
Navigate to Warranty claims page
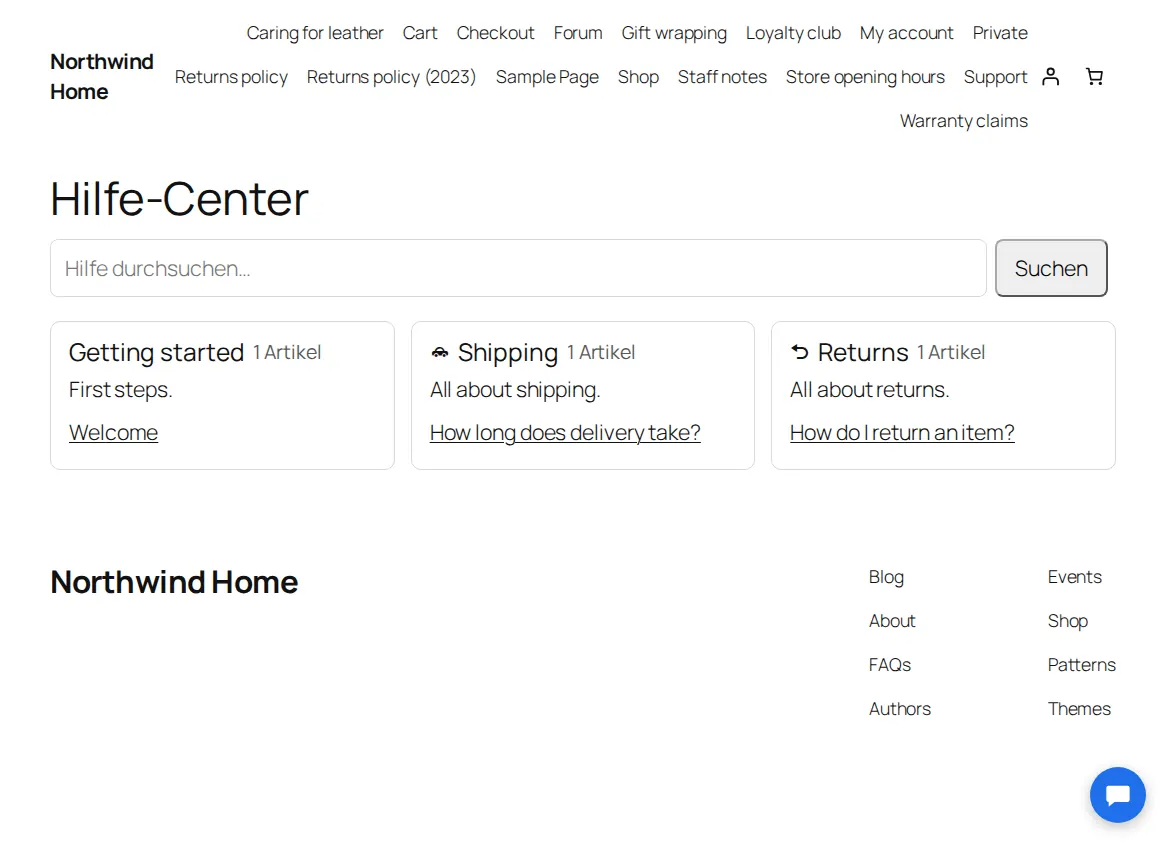click(964, 121)
